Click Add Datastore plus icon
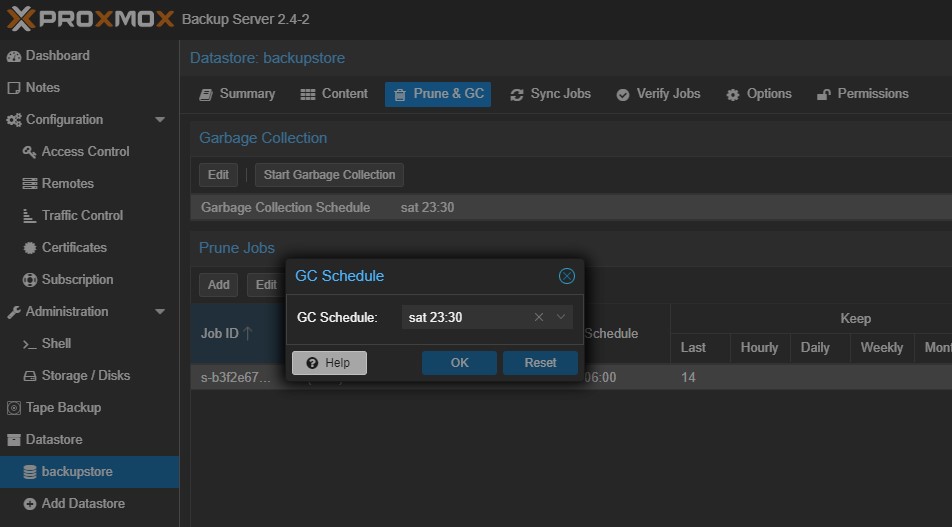This screenshot has height=527, width=952. 30,504
